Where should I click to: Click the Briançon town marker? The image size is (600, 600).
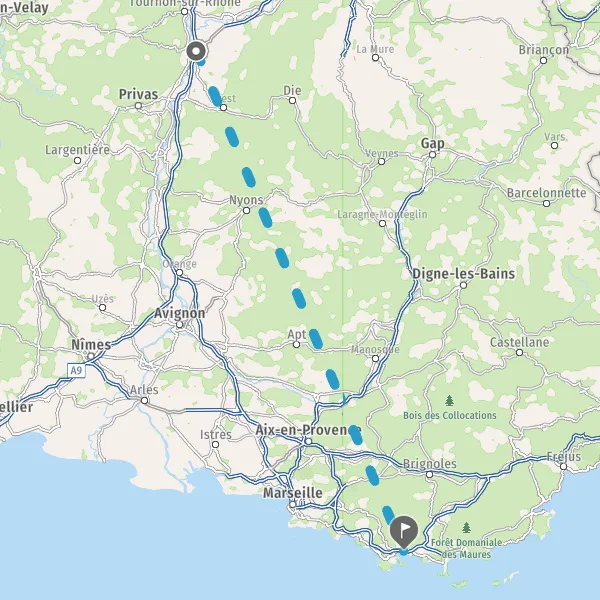point(543,60)
